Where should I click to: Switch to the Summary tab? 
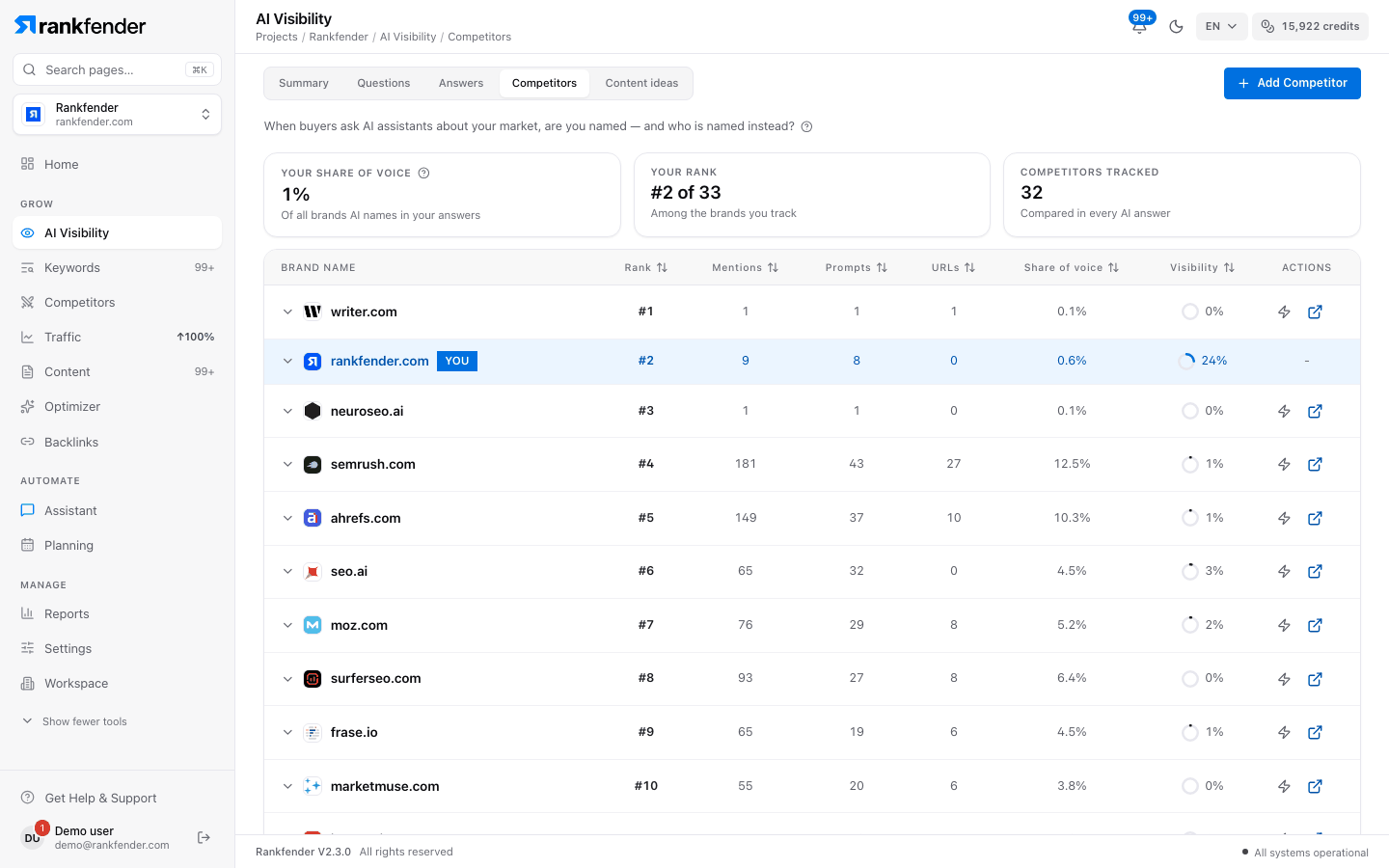click(304, 83)
